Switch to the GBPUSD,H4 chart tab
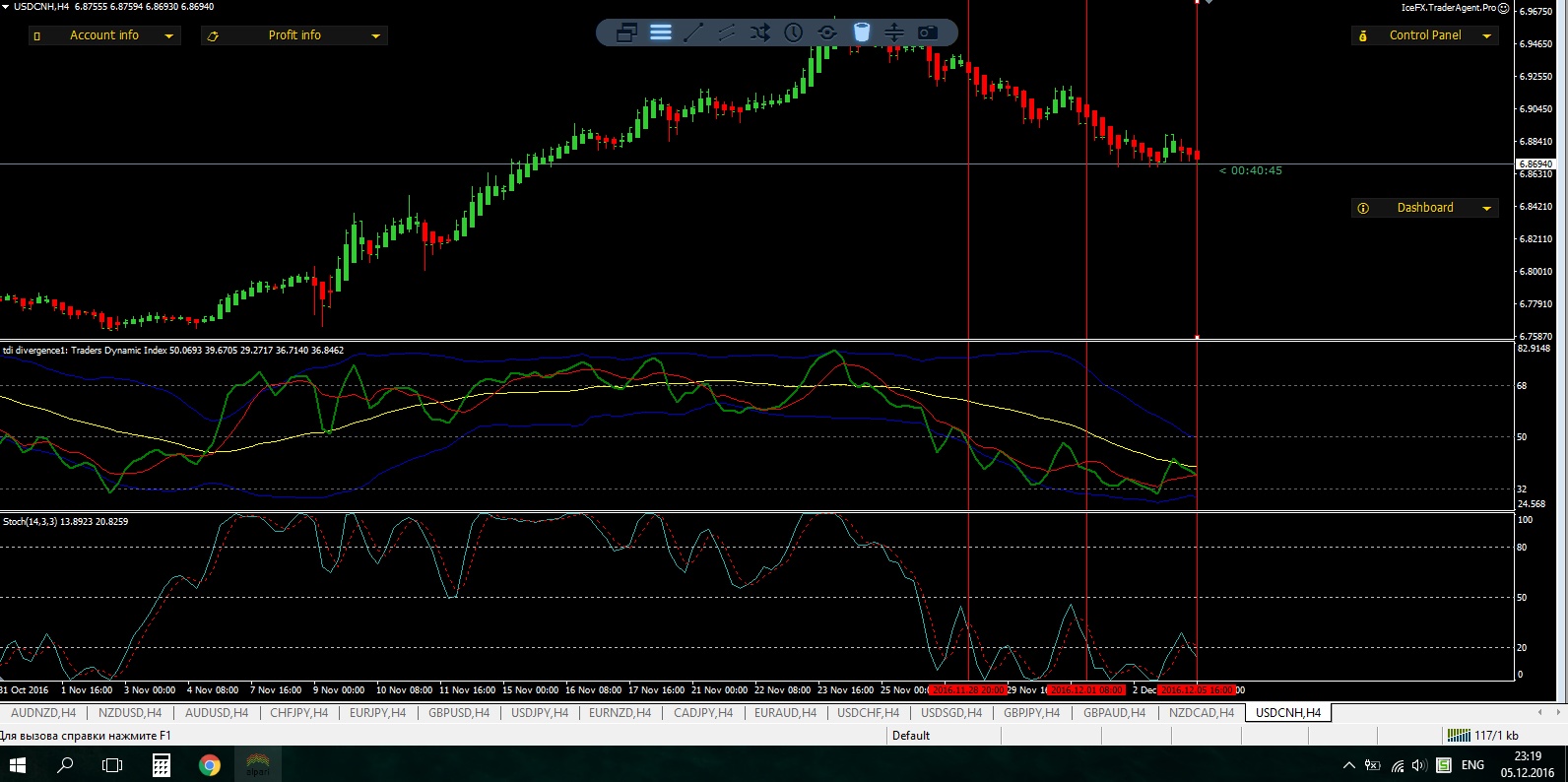The height and width of the screenshot is (782, 1568). click(459, 713)
